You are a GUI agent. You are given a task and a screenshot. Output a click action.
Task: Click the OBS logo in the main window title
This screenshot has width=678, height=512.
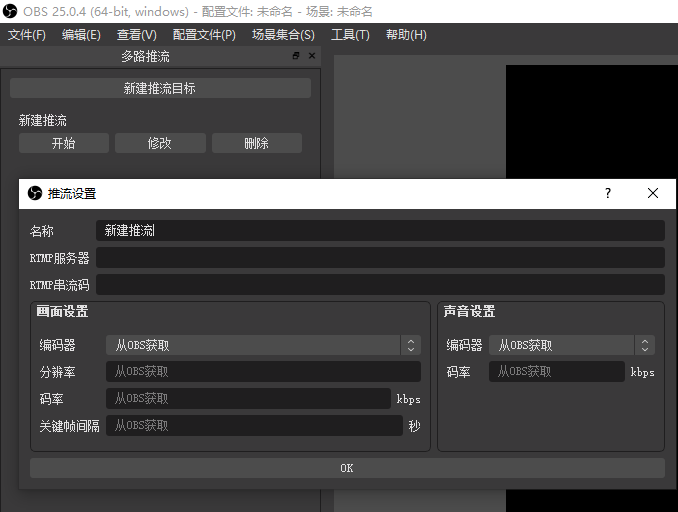10,11
